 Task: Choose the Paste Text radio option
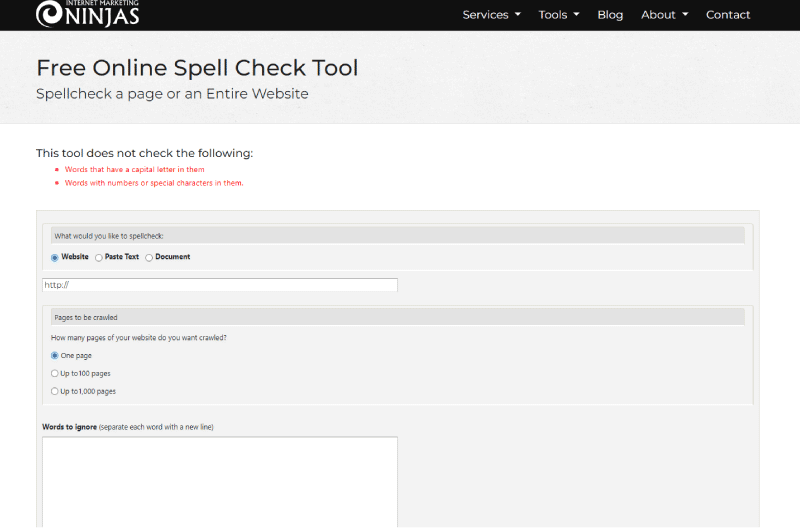99,257
